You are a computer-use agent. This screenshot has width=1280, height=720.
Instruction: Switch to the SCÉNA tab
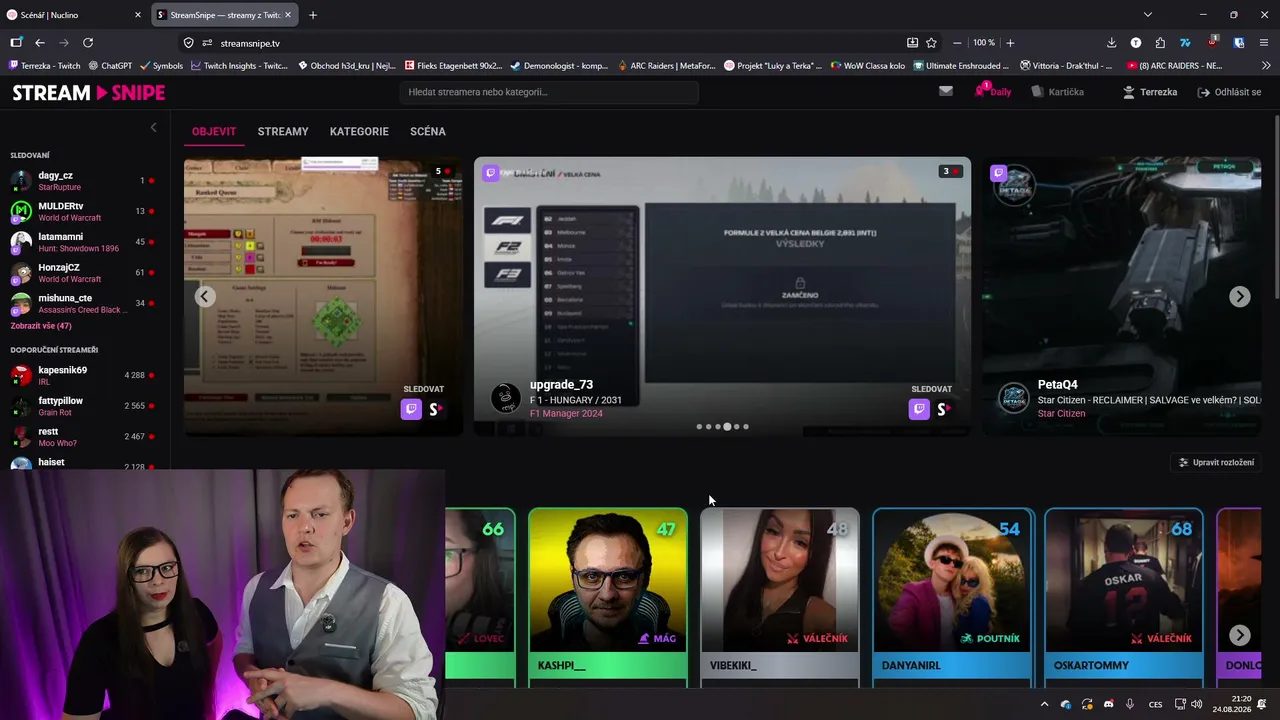pyautogui.click(x=428, y=131)
